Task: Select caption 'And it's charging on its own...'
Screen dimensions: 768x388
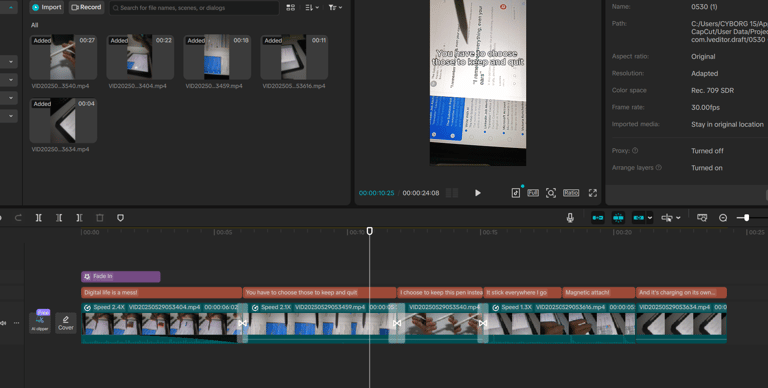Action: point(681,292)
